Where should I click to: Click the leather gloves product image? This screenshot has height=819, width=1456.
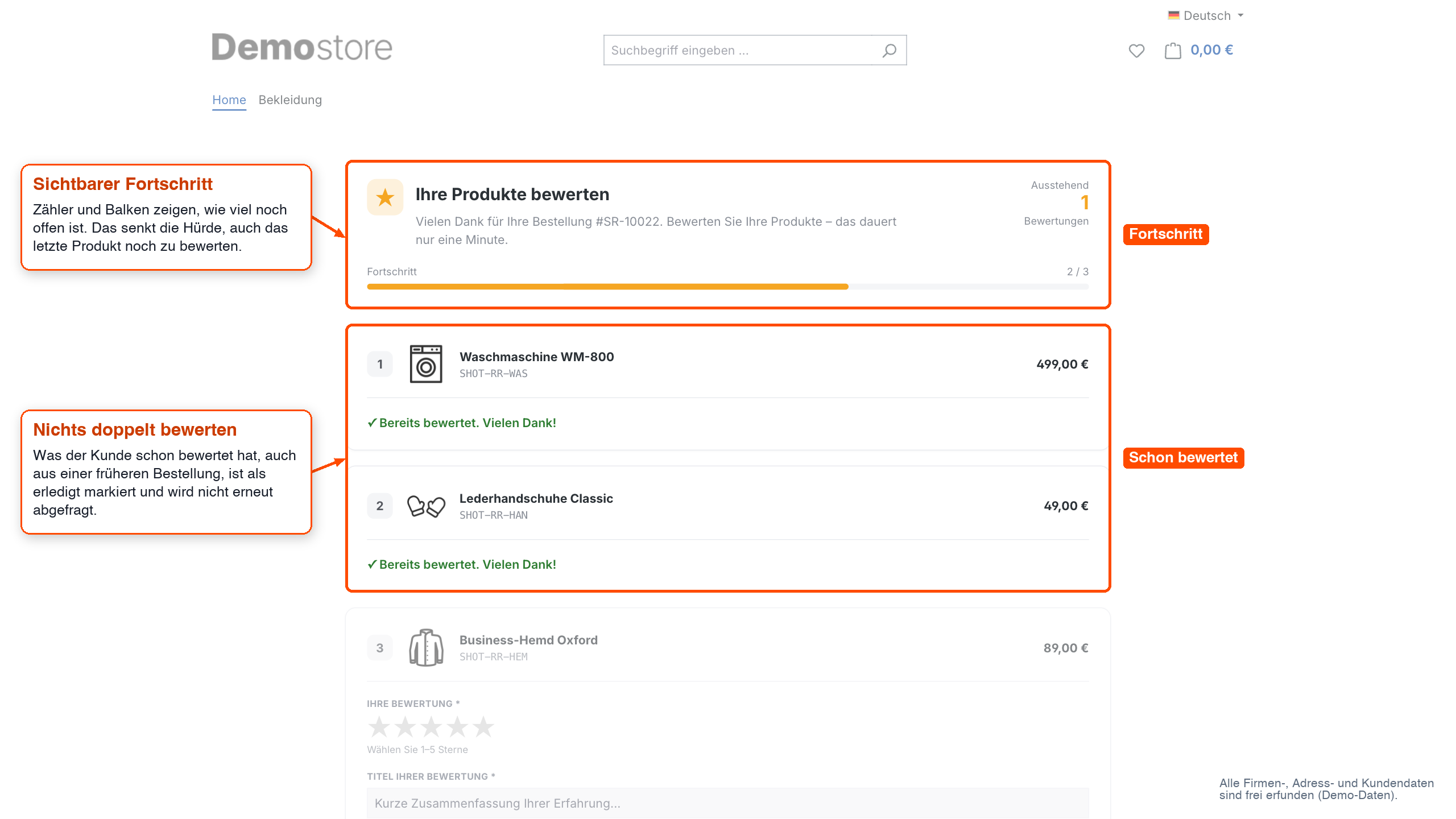click(x=426, y=506)
